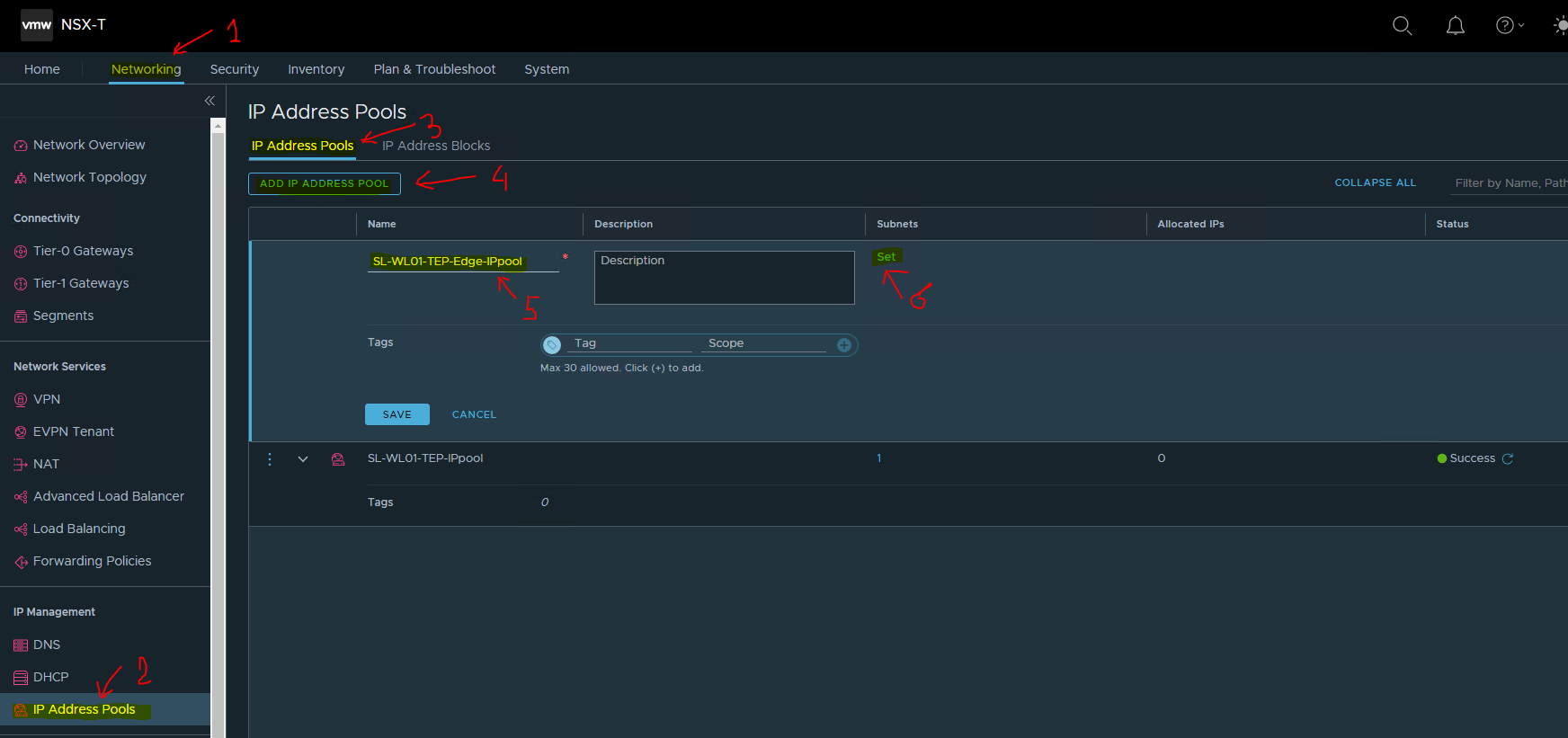The width and height of the screenshot is (1568, 738).
Task: Click the Advanced Load Balancer icon
Action: pos(21,497)
